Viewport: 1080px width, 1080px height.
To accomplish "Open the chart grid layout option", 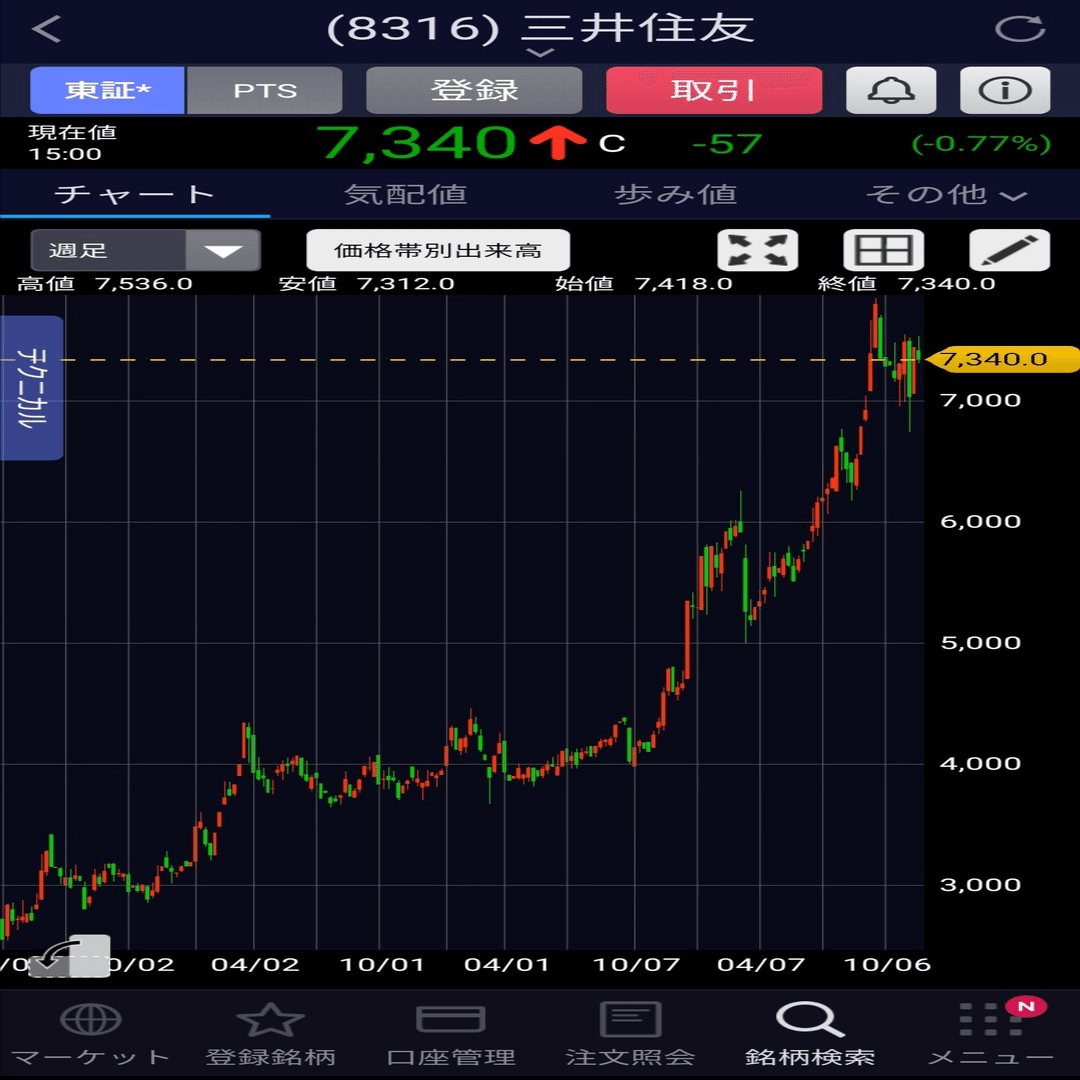I will coord(884,250).
